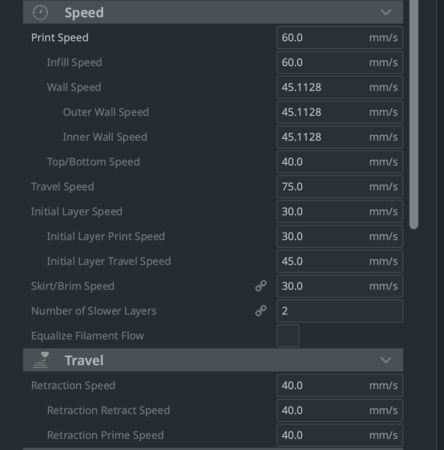Click Initial Layer Travel Speed field
Viewport: 444px width, 450px height.
(340, 261)
